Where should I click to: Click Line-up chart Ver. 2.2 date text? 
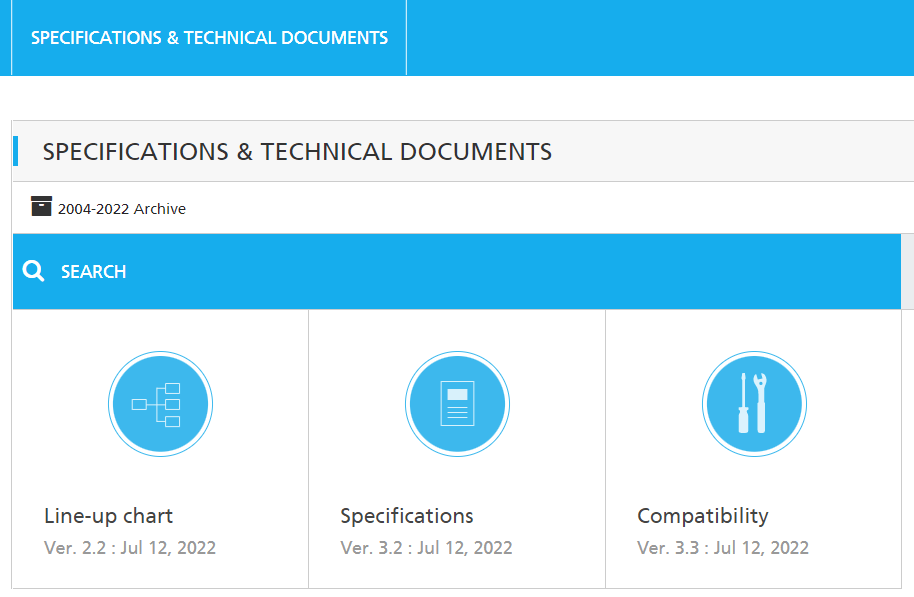coord(130,548)
